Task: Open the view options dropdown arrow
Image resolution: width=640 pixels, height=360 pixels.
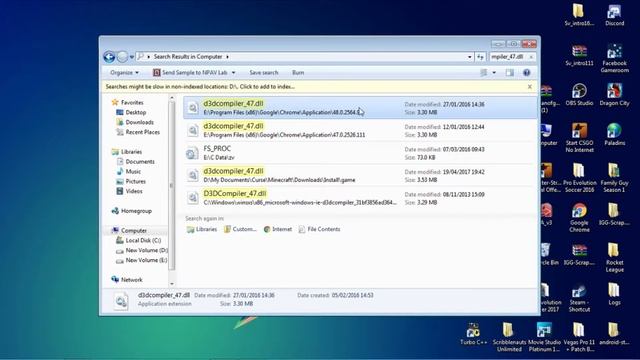Action: click(x=494, y=73)
